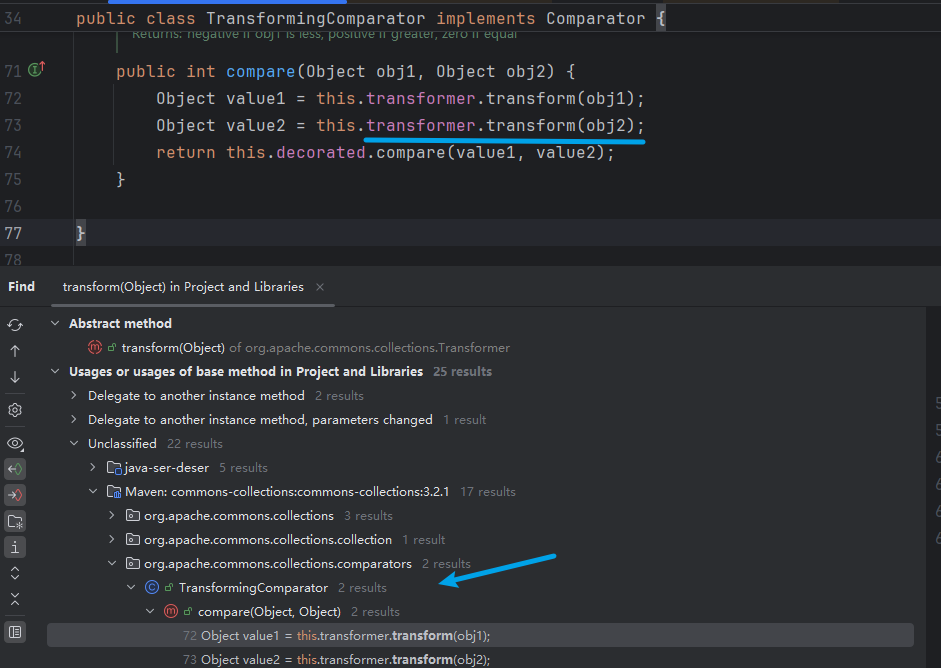Select java-ser-deser 5 results row
The width and height of the screenshot is (941, 668).
click(480, 468)
